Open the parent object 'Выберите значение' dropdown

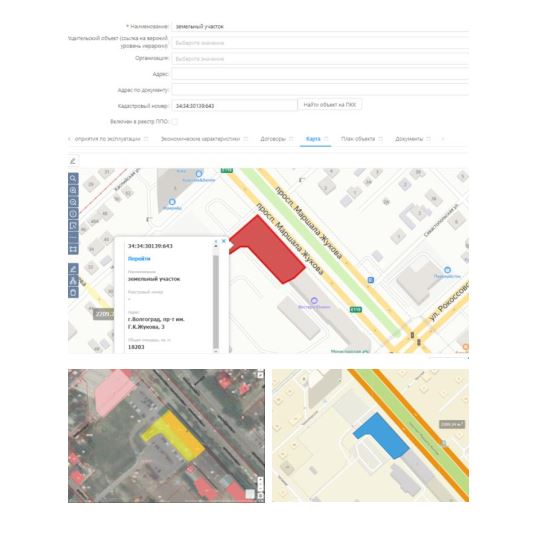coord(320,43)
